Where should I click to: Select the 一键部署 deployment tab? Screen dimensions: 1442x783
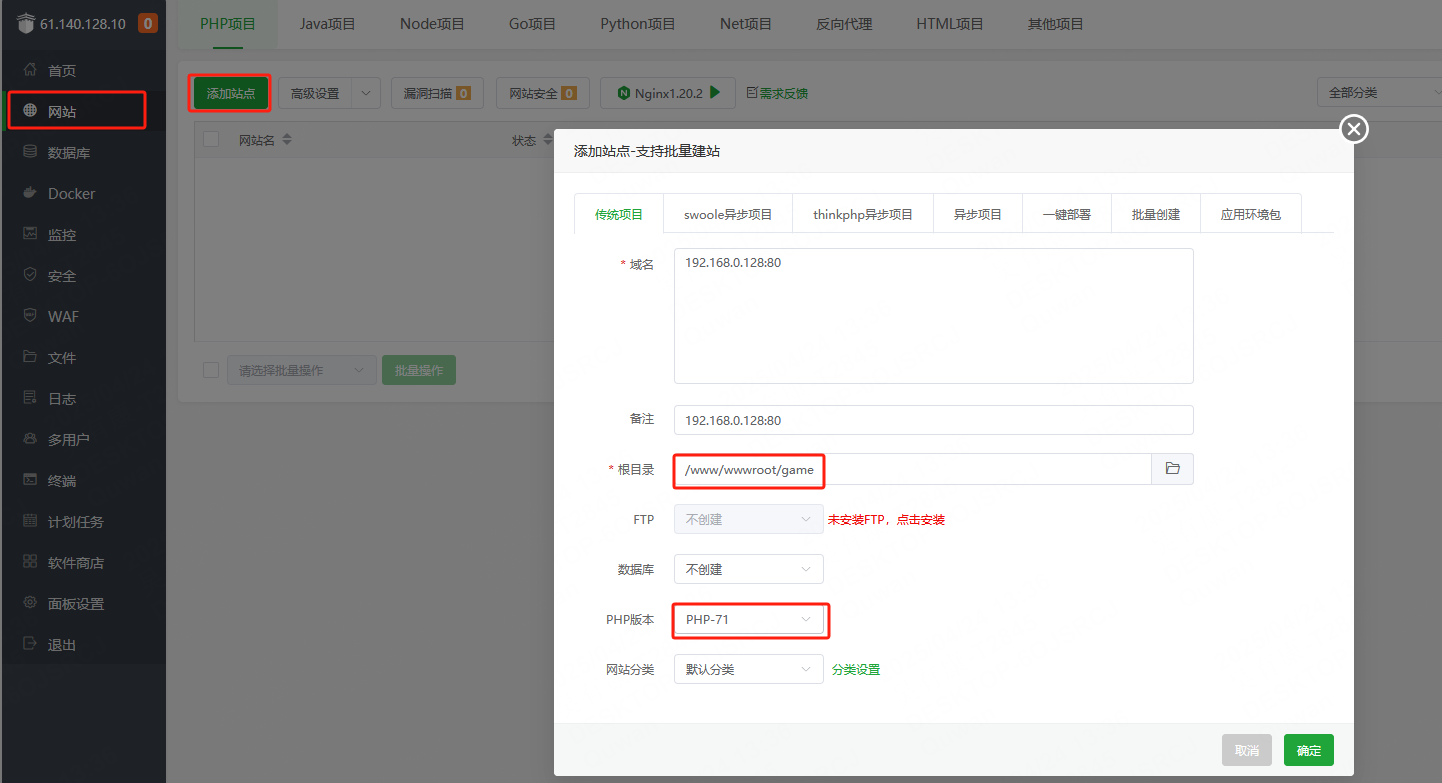[x=1066, y=213]
